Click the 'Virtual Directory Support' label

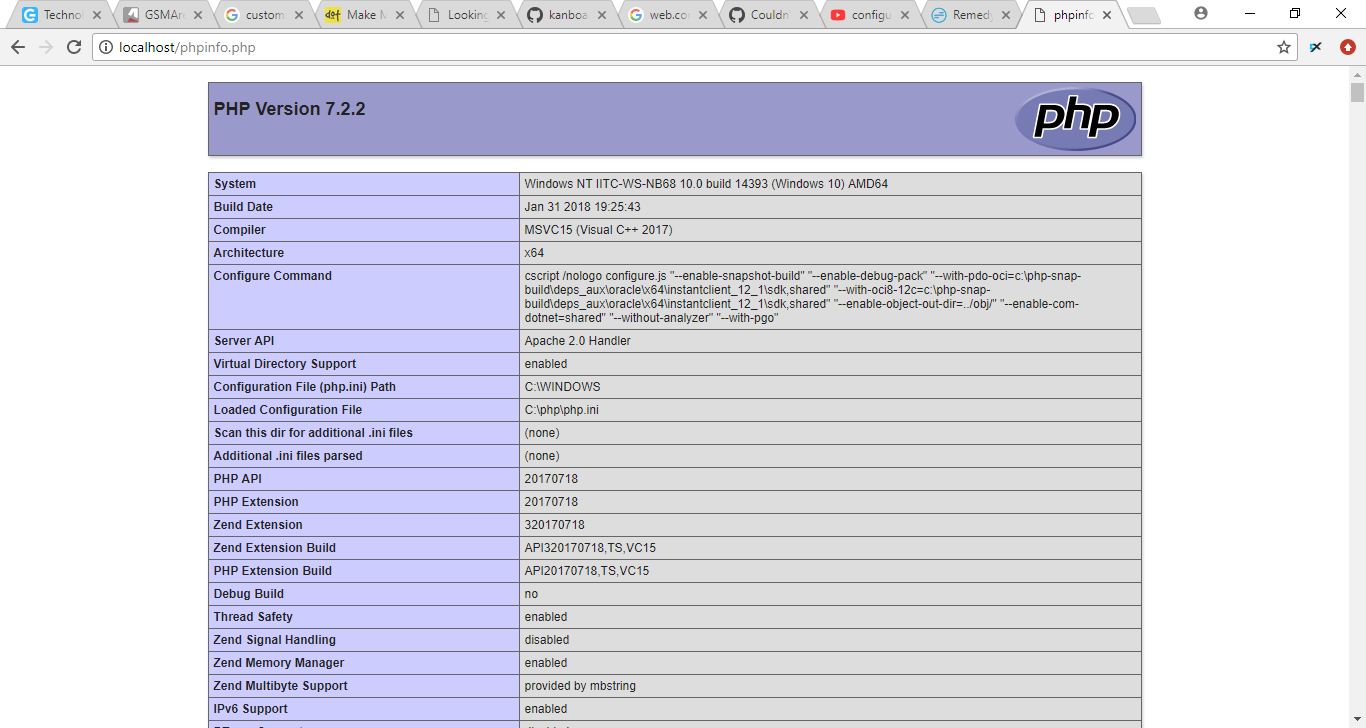[x=285, y=364]
